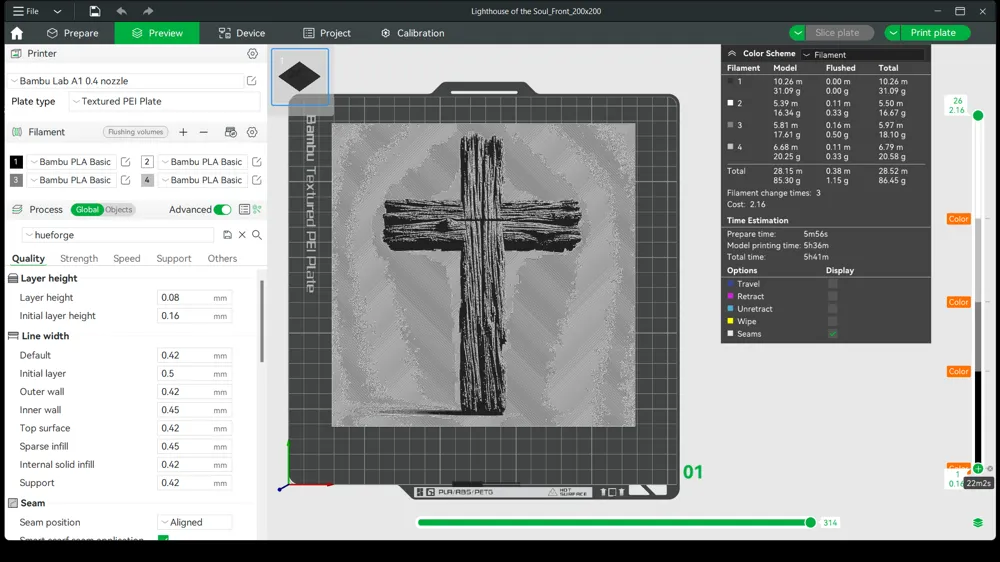Open the Seam position Aligned dropdown

point(195,522)
